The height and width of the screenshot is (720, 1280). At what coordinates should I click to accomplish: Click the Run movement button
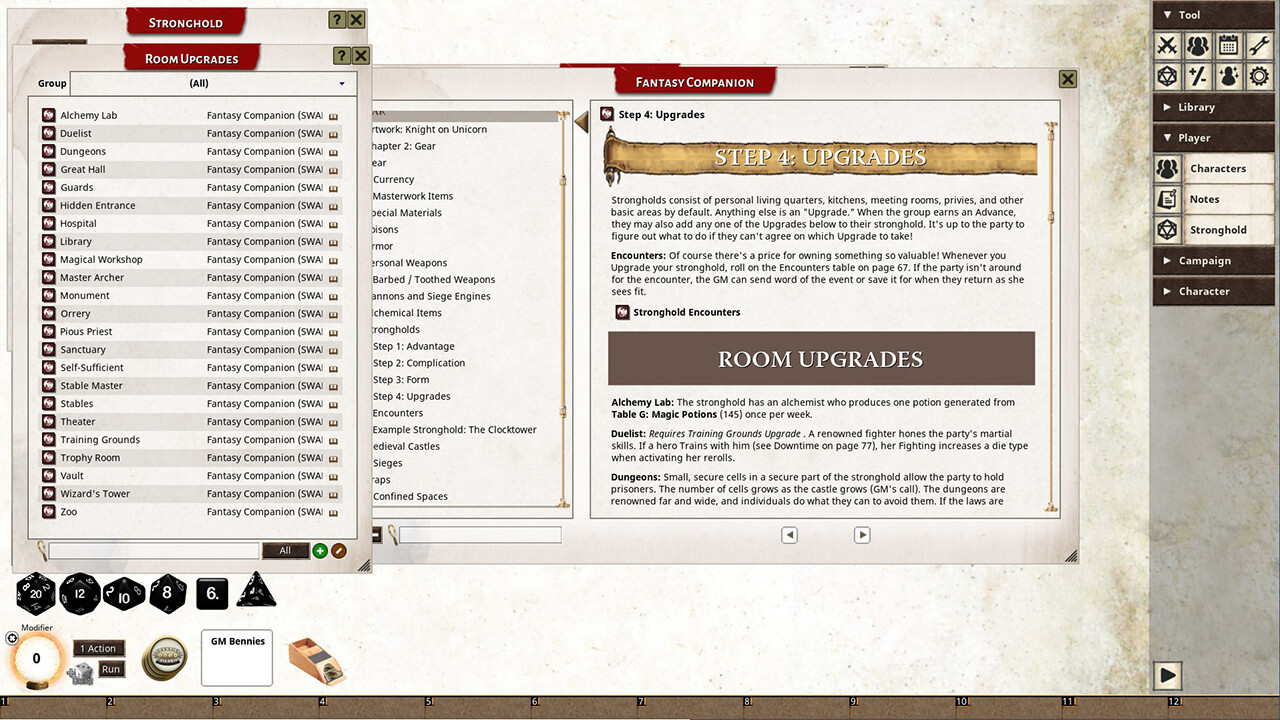(x=111, y=669)
